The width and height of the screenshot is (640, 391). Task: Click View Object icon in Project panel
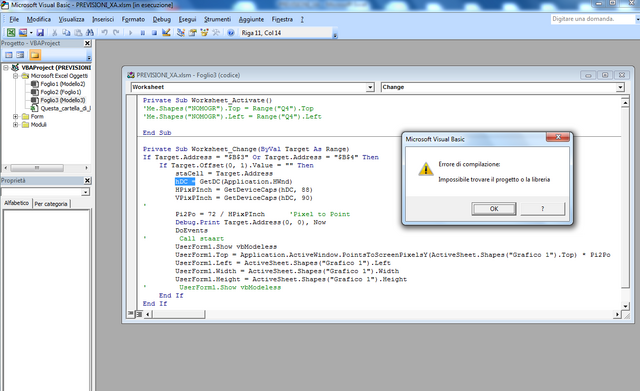[20, 55]
